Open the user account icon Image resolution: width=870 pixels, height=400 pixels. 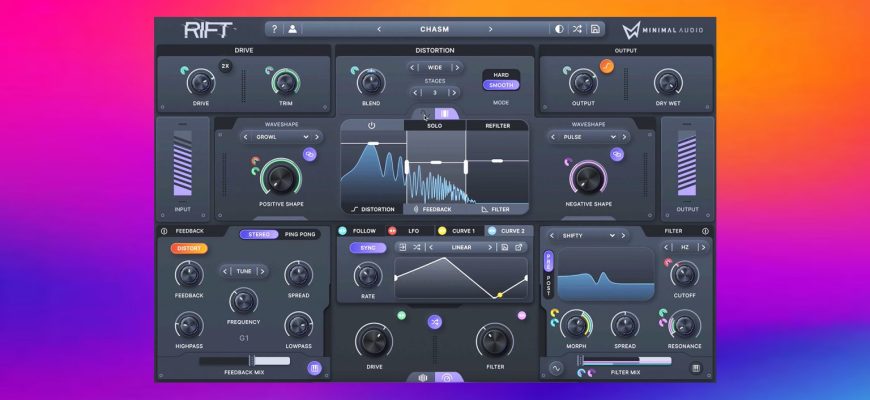(292, 29)
